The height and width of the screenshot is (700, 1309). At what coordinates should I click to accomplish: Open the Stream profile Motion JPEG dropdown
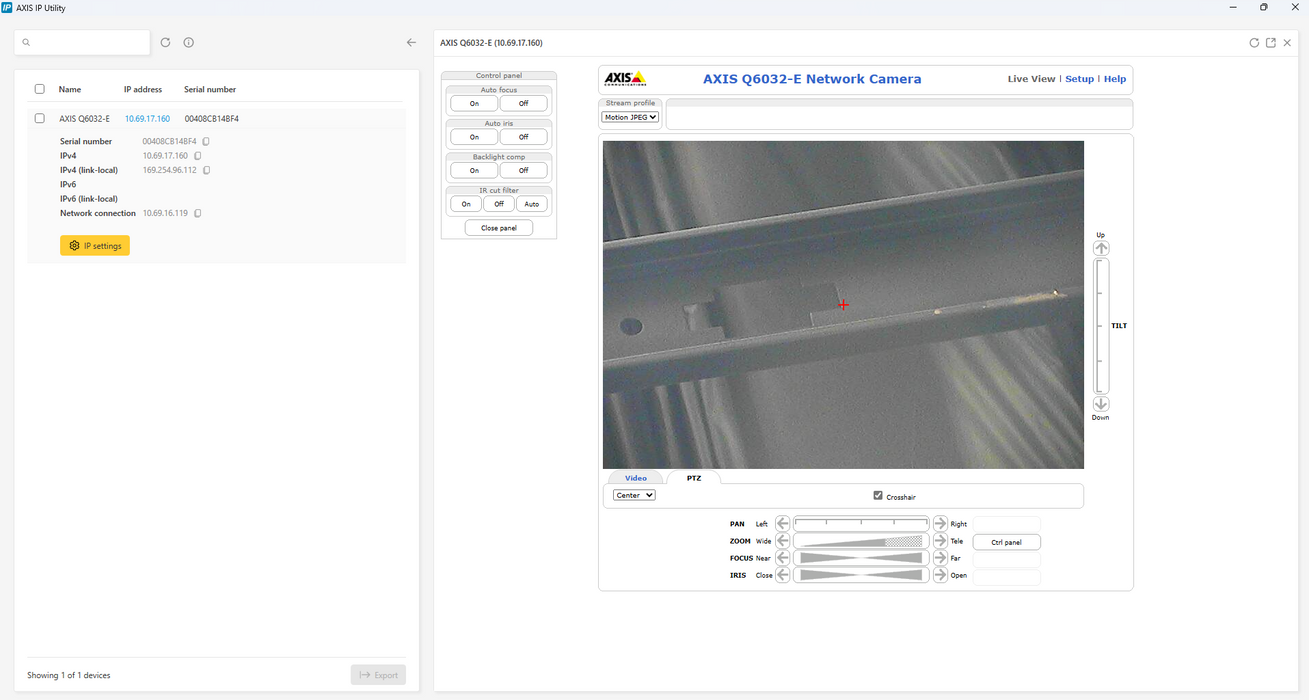[x=630, y=117]
